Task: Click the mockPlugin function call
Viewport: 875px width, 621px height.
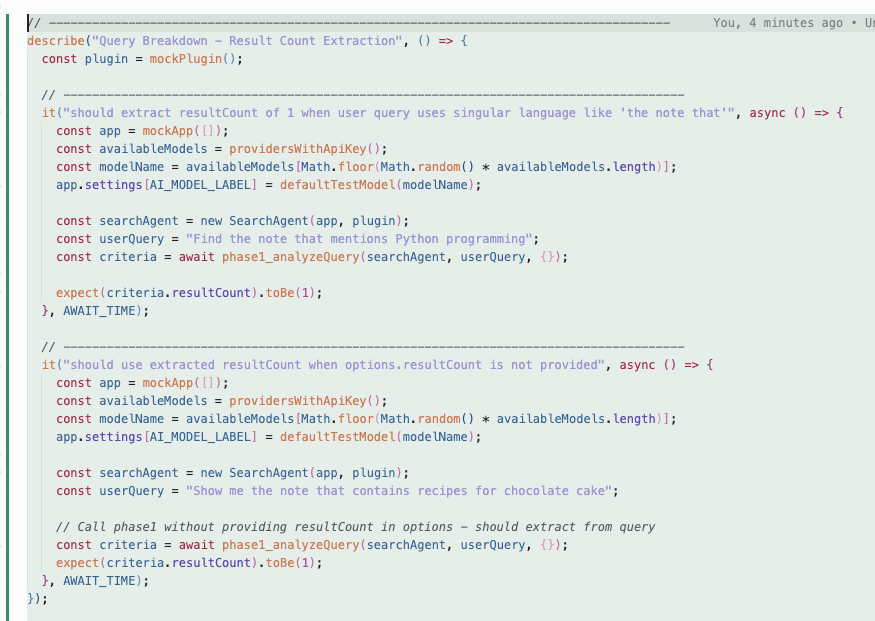Action: tap(196, 59)
